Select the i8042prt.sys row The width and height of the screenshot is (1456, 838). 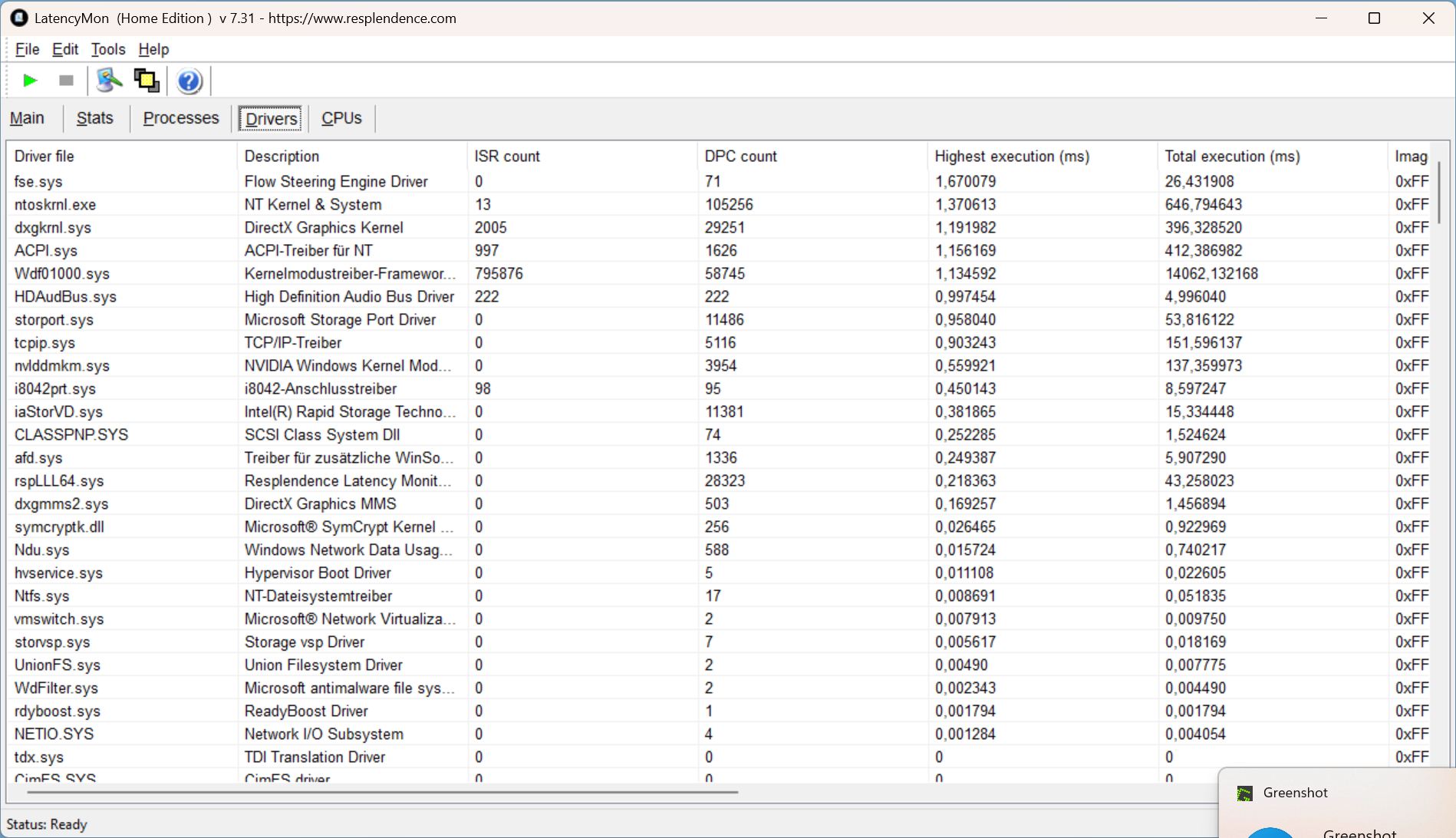720,389
